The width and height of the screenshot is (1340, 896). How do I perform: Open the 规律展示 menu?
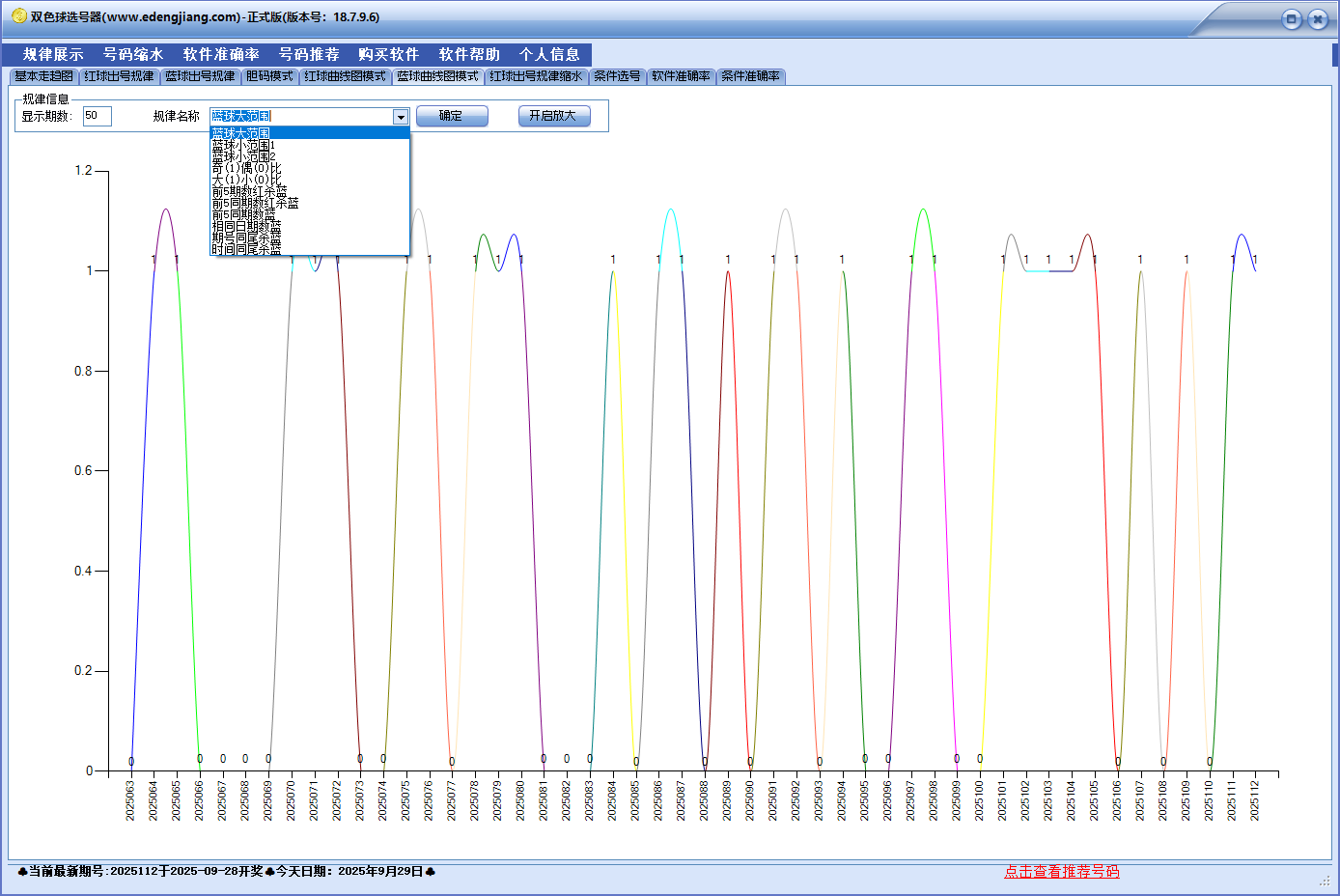pos(53,55)
